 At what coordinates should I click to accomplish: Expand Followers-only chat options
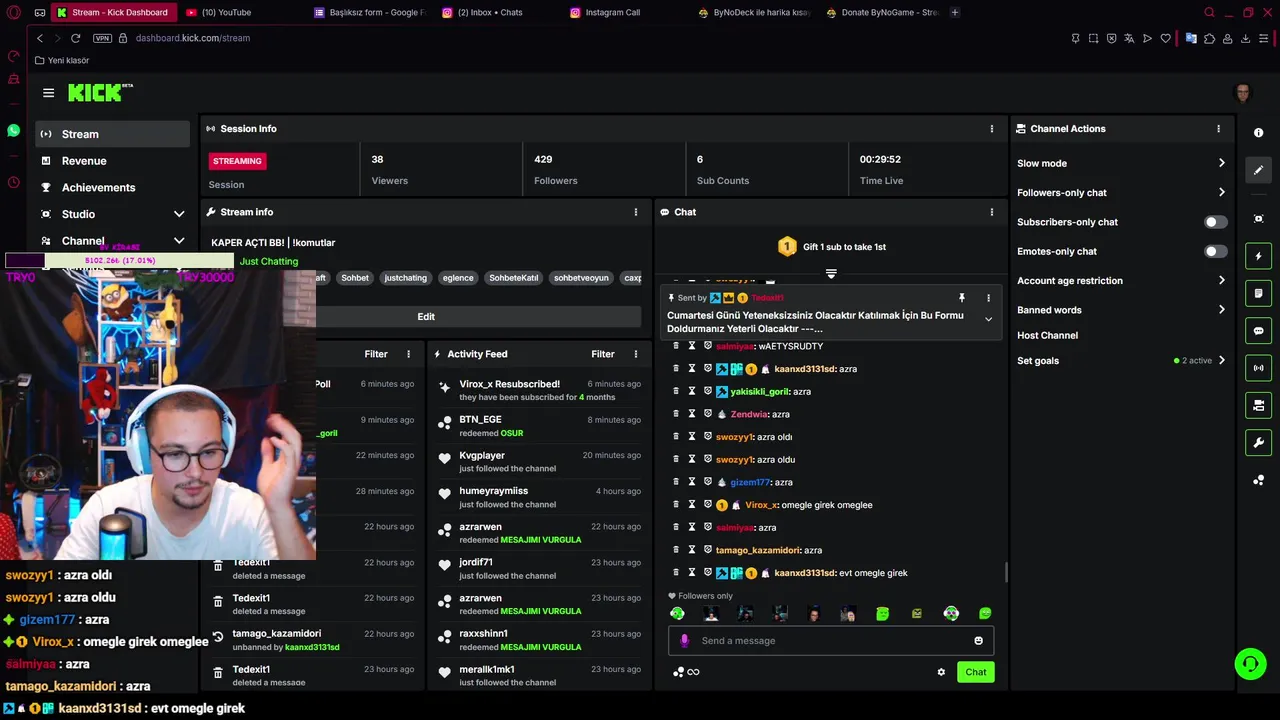click(1221, 193)
